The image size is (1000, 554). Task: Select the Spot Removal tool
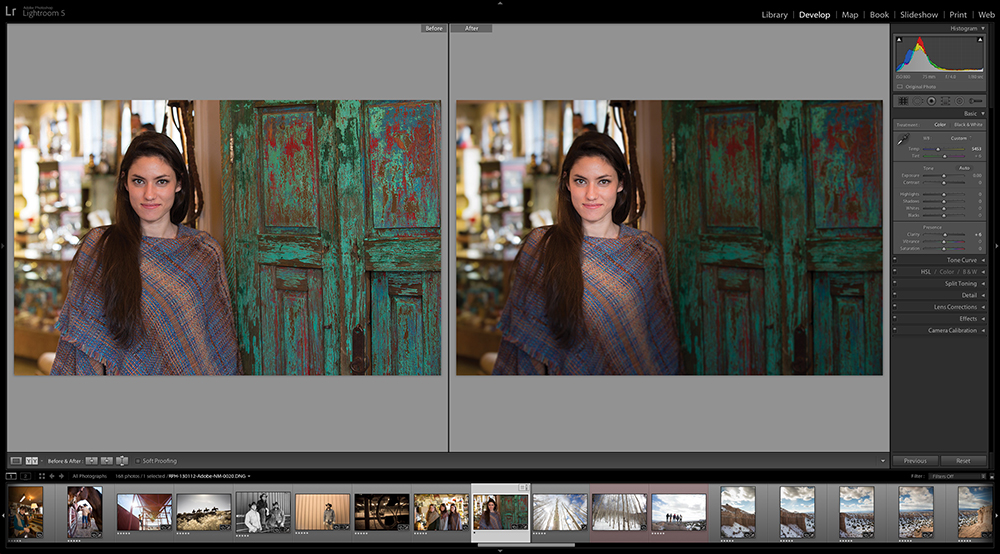pyautogui.click(x=917, y=101)
